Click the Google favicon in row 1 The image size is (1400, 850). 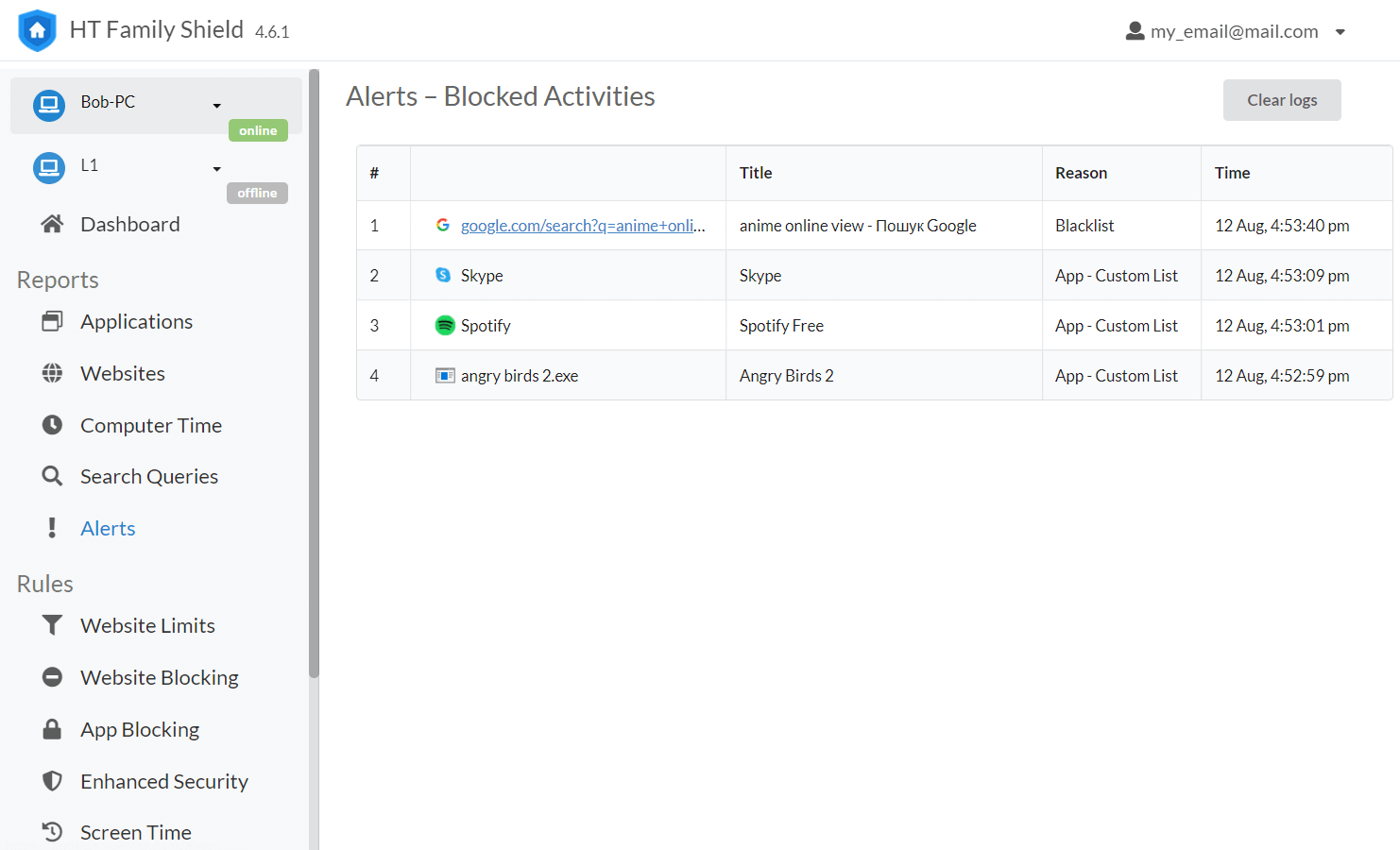[x=442, y=225]
